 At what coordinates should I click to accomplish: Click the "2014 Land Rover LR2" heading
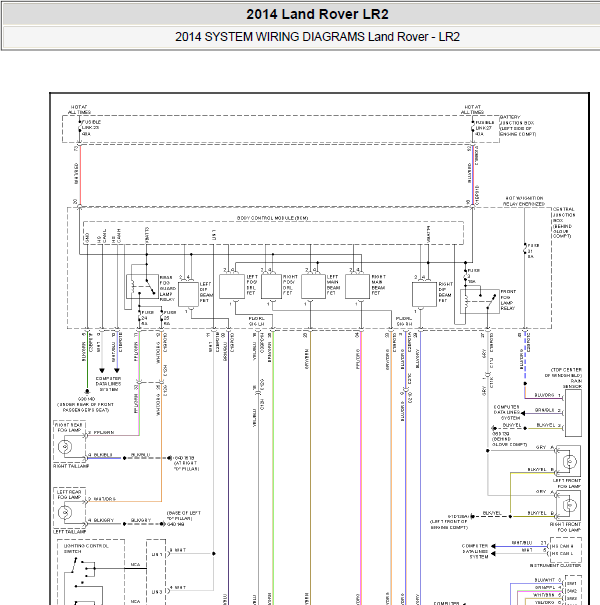(317, 14)
